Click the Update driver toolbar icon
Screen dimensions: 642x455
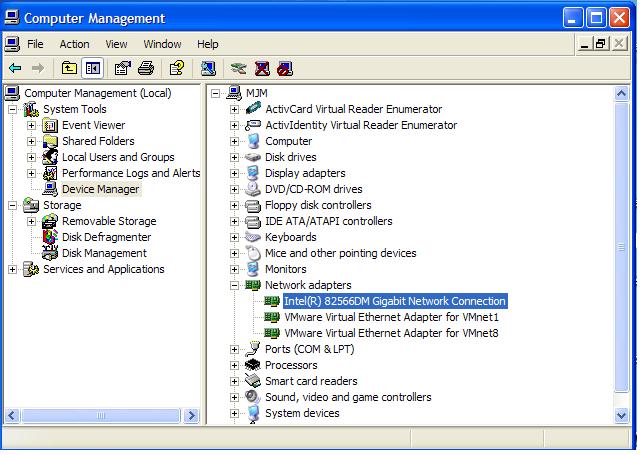pos(239,68)
